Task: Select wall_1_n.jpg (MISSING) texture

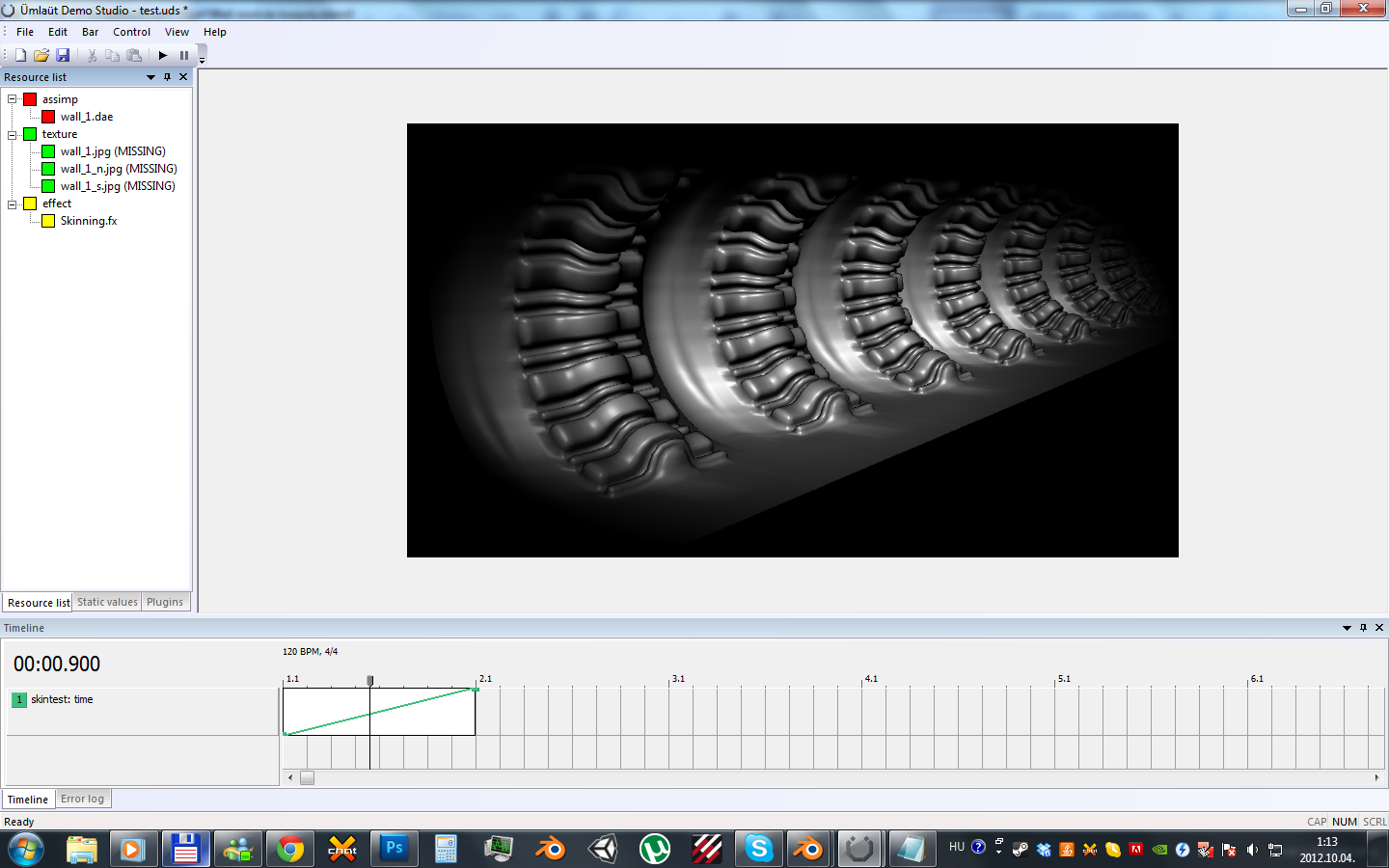Action: 119,169
